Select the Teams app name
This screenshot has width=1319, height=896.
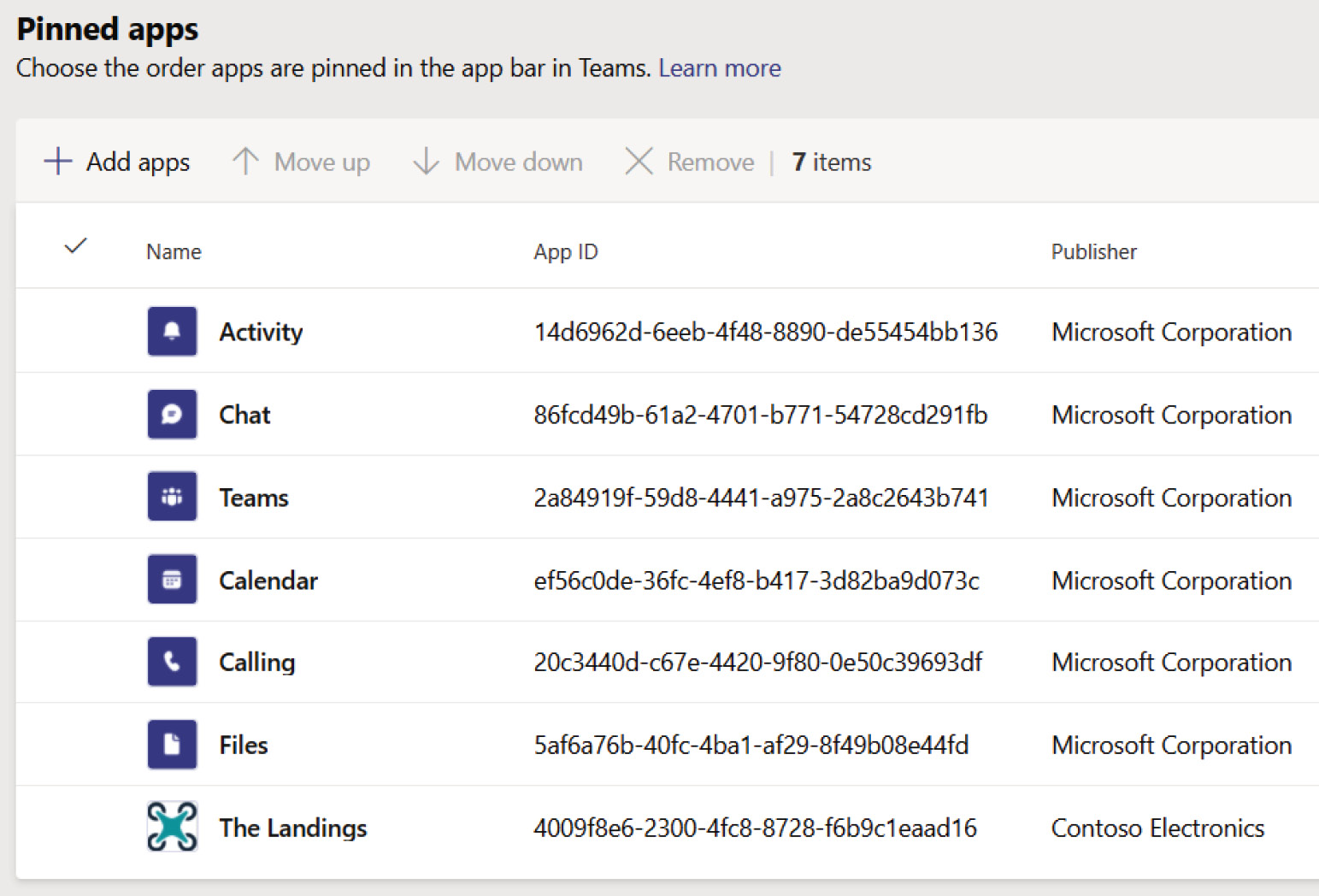pyautogui.click(x=254, y=498)
